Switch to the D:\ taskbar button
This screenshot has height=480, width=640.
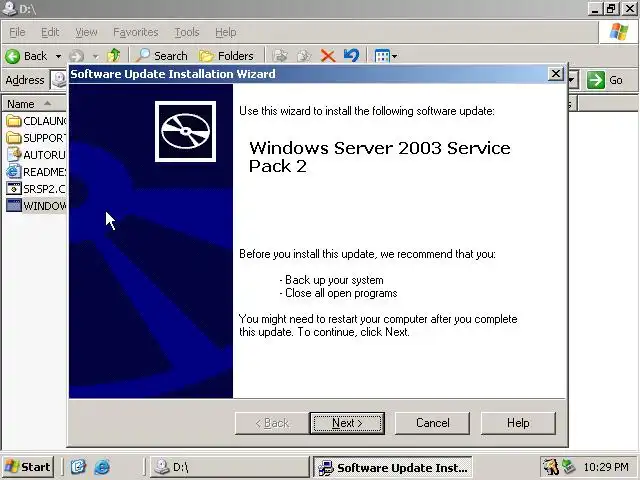[x=229, y=467]
